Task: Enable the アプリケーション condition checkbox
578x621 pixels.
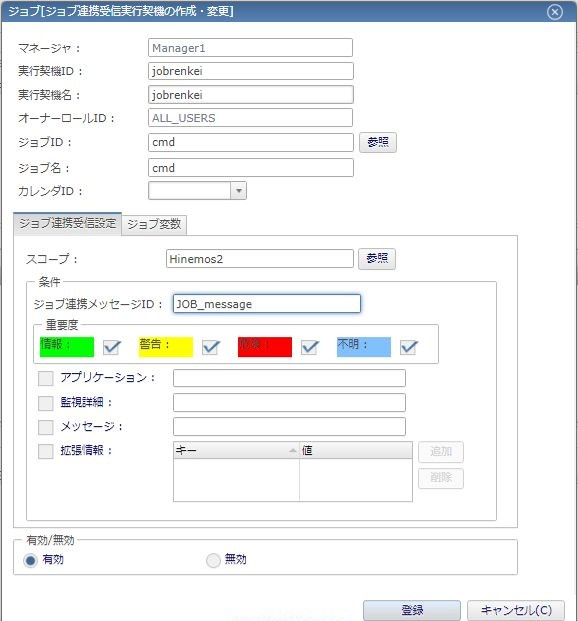Action: click(x=46, y=378)
